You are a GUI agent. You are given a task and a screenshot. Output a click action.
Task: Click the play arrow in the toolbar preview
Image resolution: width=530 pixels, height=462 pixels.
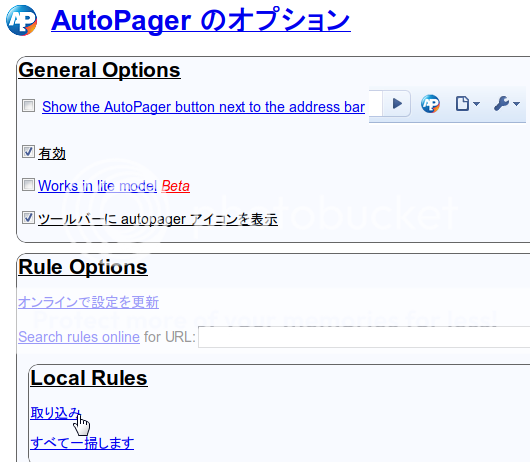[397, 103]
